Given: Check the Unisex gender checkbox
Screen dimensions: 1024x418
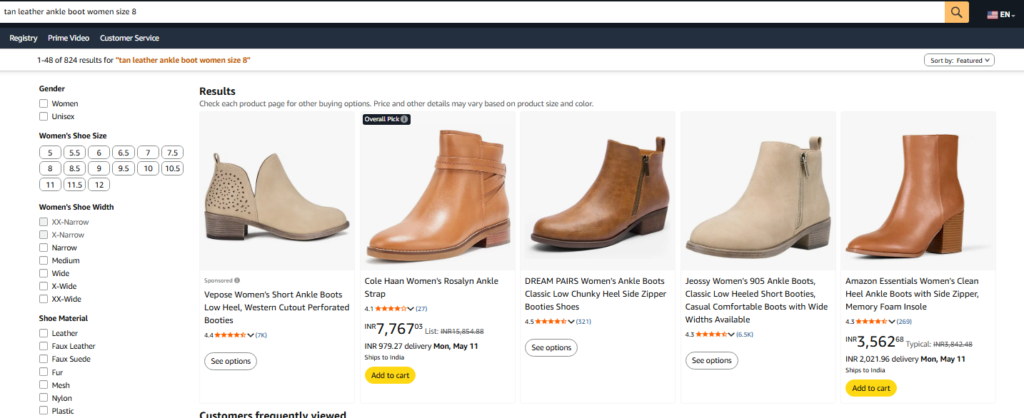Looking at the screenshot, I should point(44,116).
